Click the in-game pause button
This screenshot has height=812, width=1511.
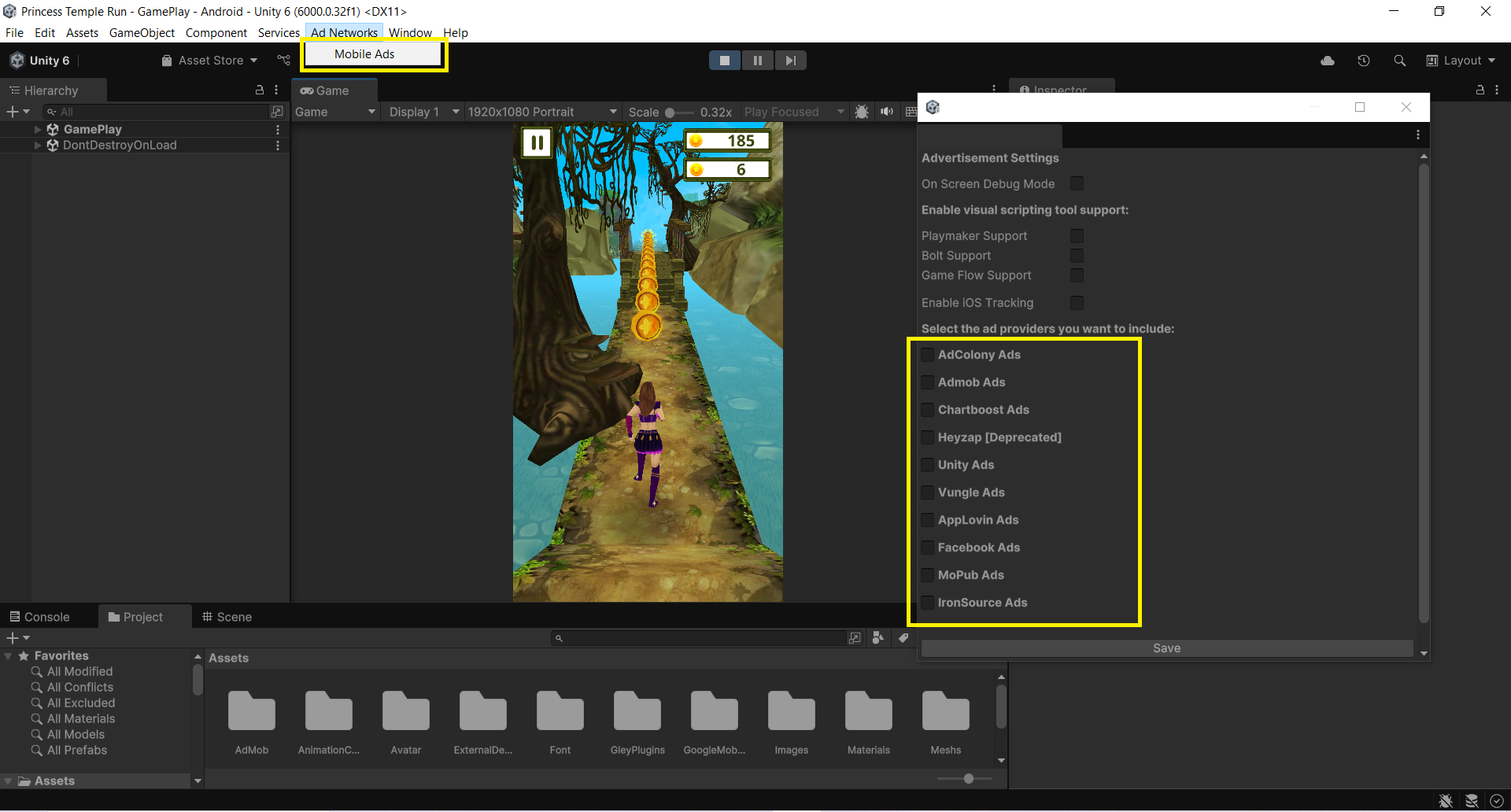[x=537, y=142]
